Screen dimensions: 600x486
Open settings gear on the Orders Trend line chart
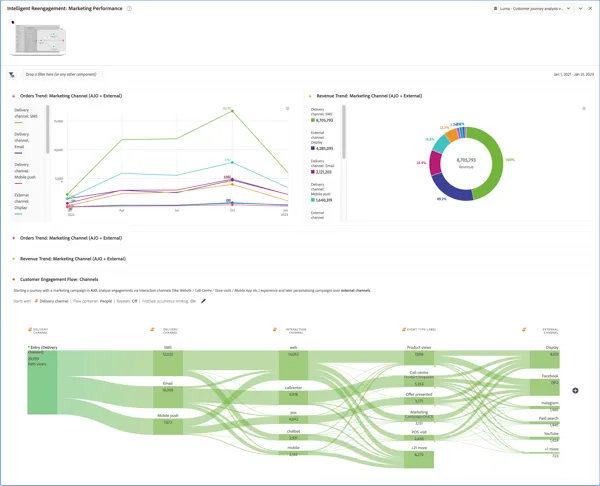287,109
